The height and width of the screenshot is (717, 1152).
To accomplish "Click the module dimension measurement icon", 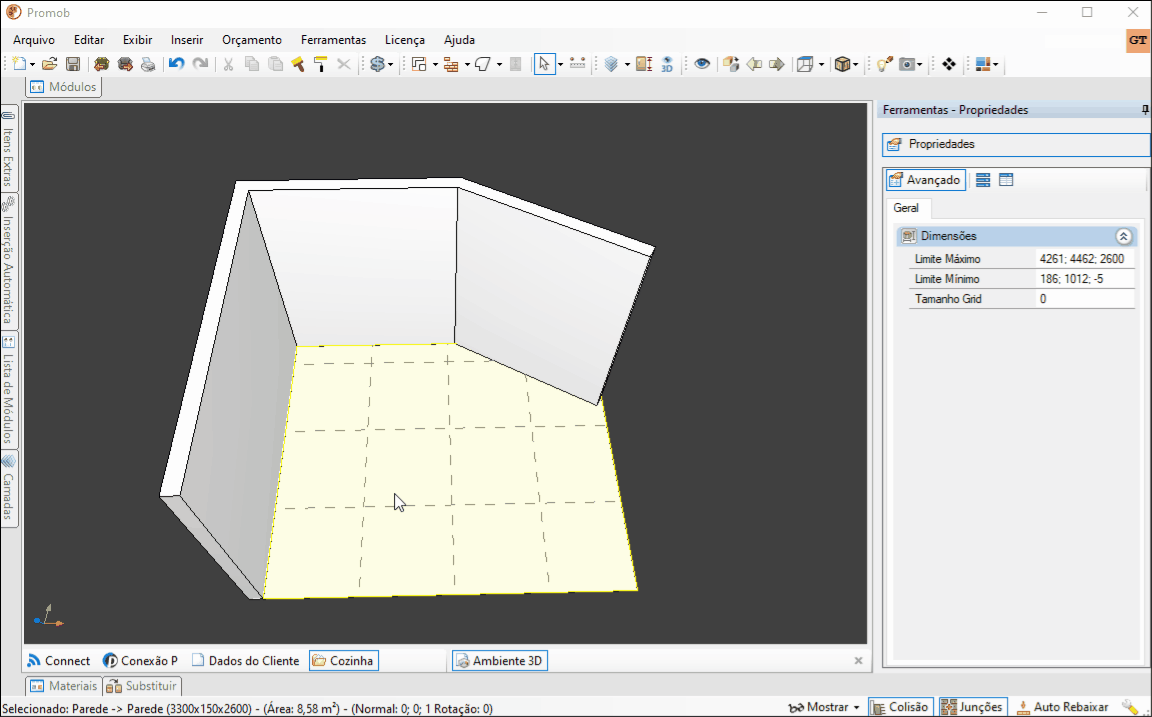I will point(644,65).
